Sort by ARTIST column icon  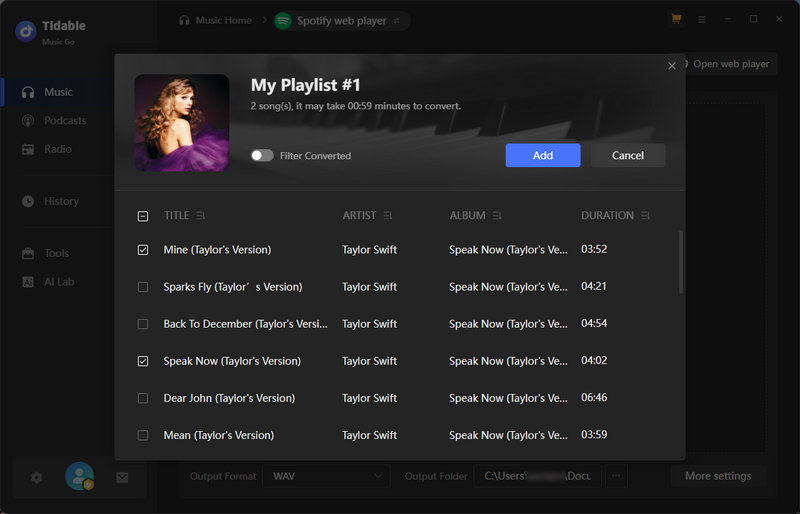point(388,216)
